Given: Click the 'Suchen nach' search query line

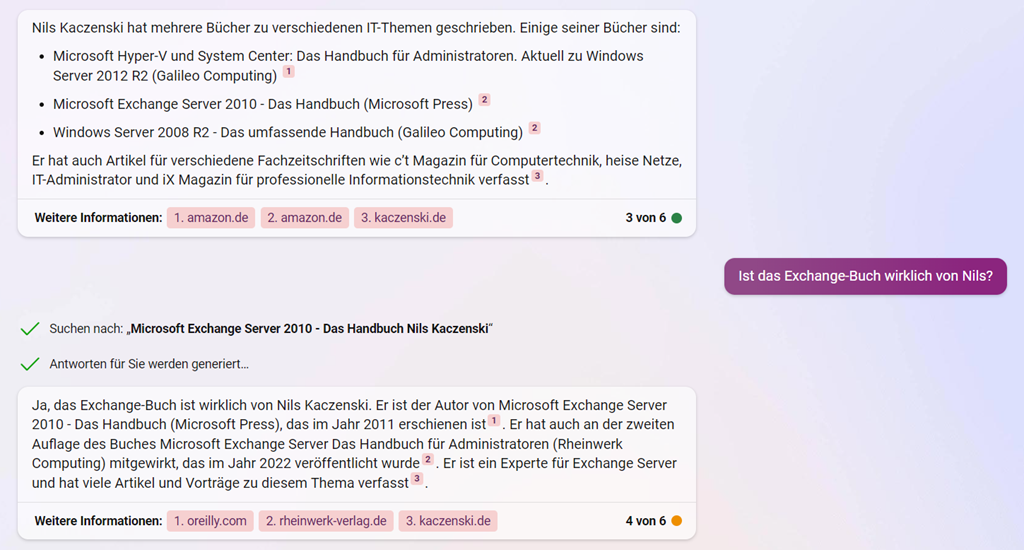Looking at the screenshot, I should pos(271,329).
